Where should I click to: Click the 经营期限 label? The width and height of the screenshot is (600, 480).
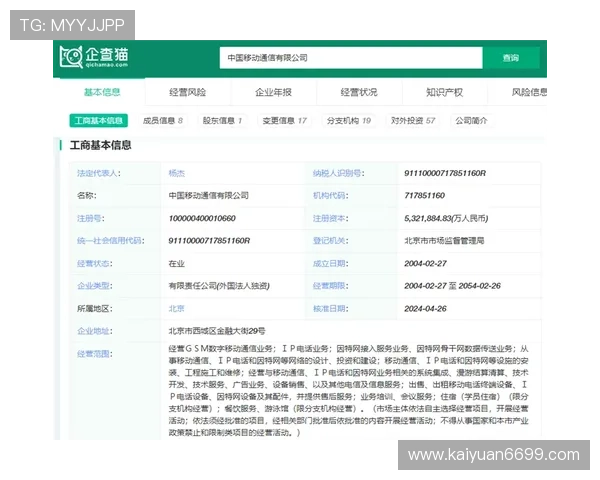click(x=331, y=286)
